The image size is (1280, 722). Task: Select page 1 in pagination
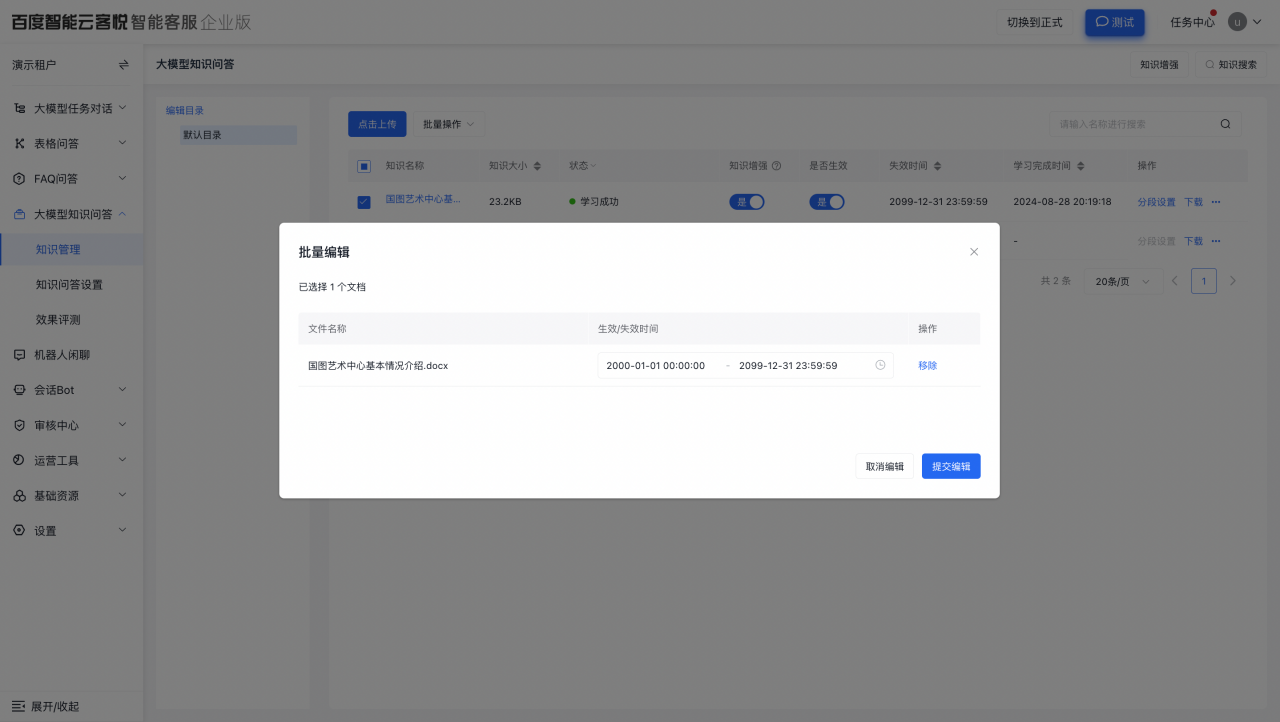pyautogui.click(x=1204, y=282)
